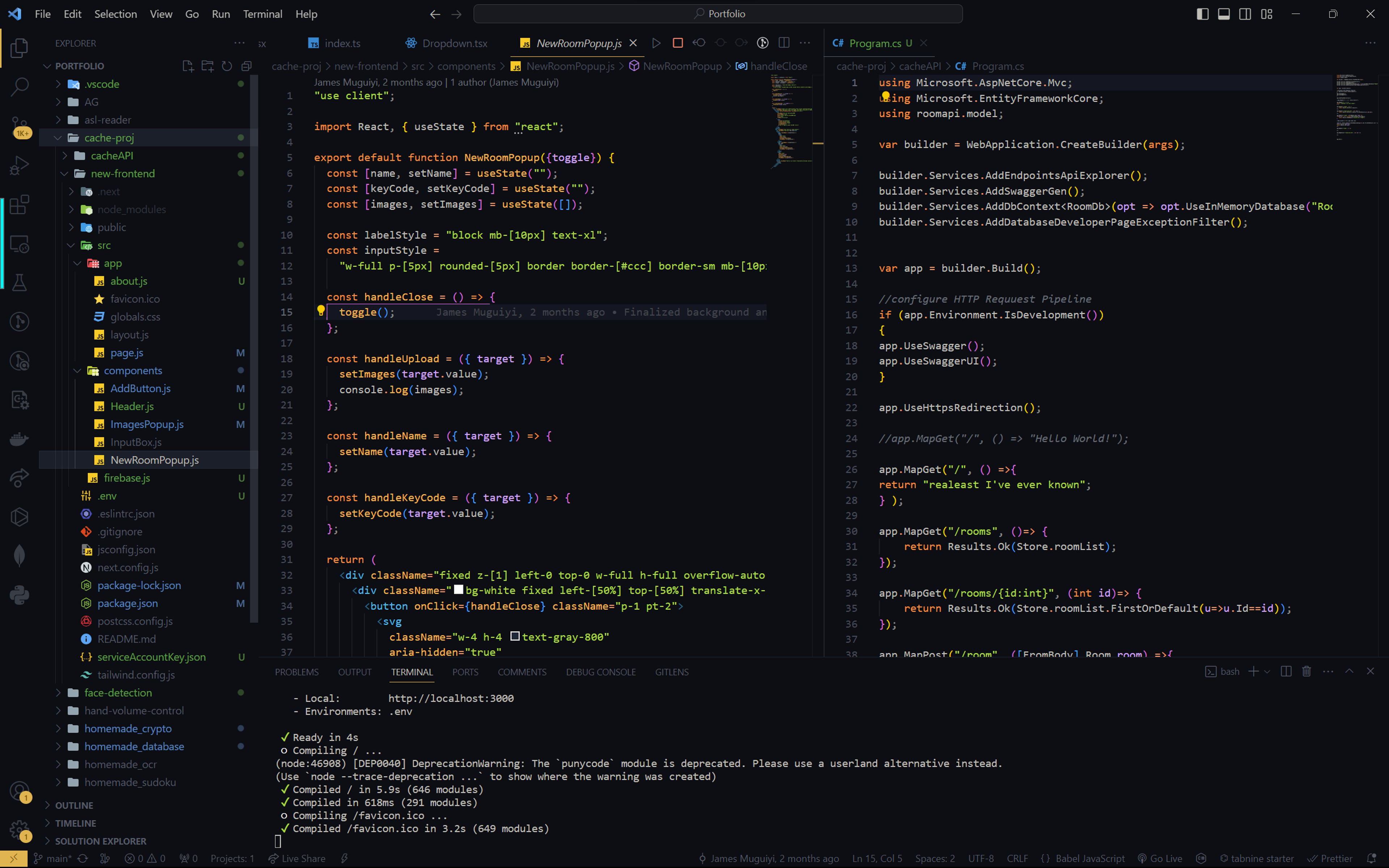Open the Terminal menu
This screenshot has height=868, width=1389.
coord(262,14)
